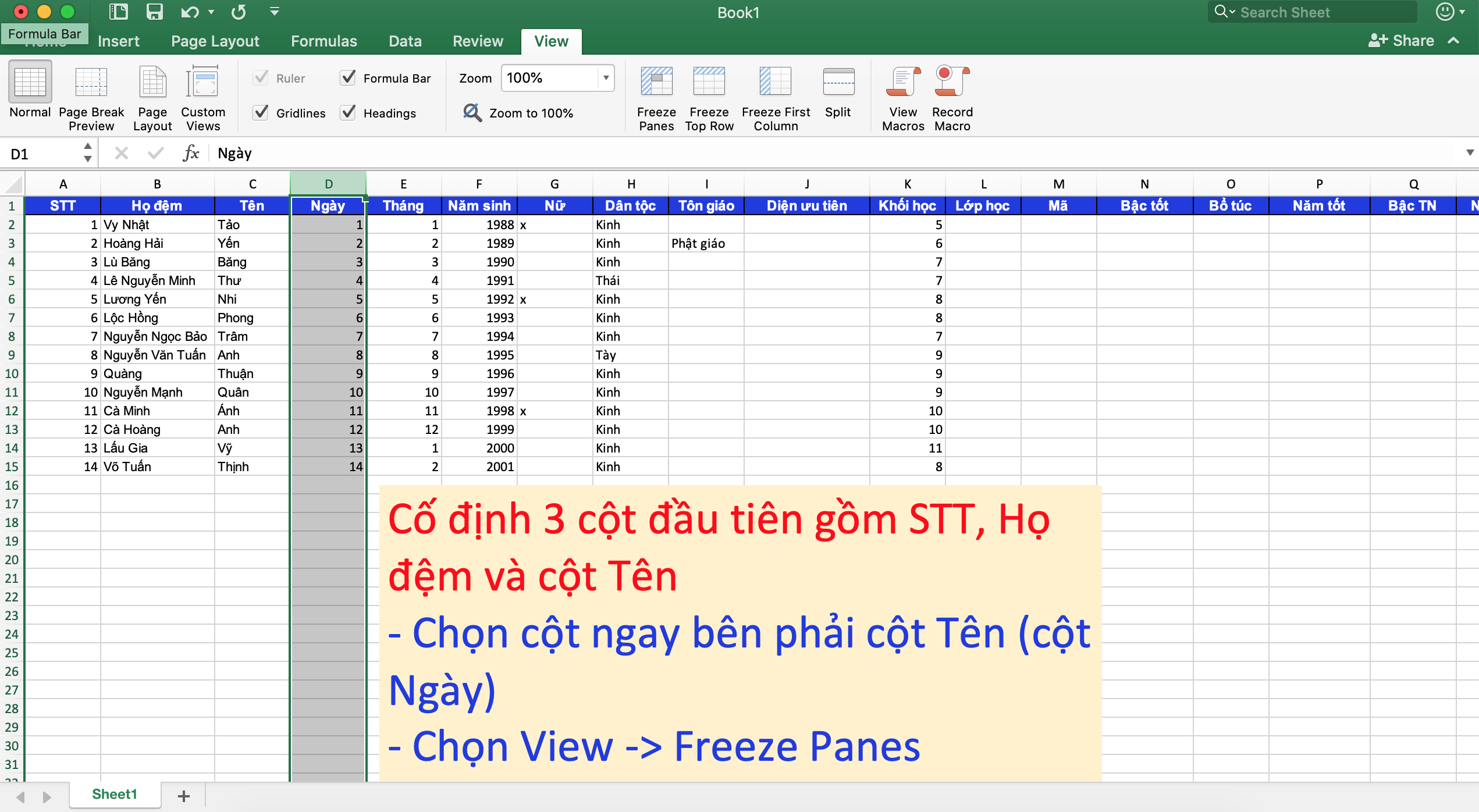The image size is (1479, 812).
Task: Toggle the Gridlines checkbox
Action: pos(261,112)
